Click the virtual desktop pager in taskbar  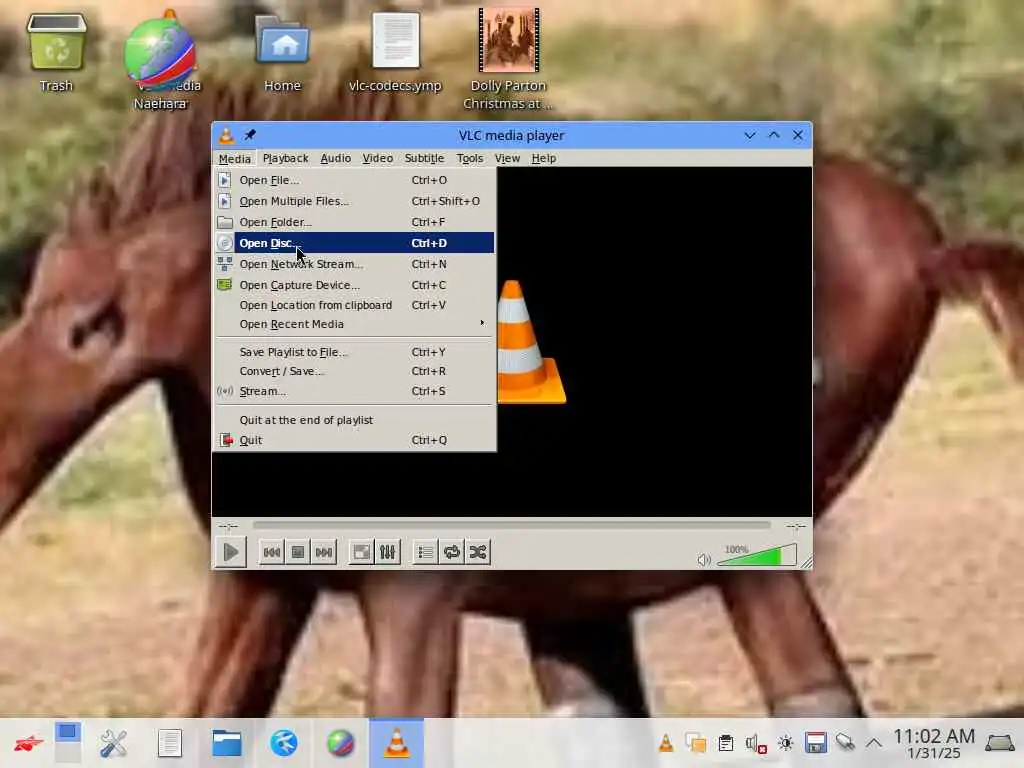[x=68, y=743]
